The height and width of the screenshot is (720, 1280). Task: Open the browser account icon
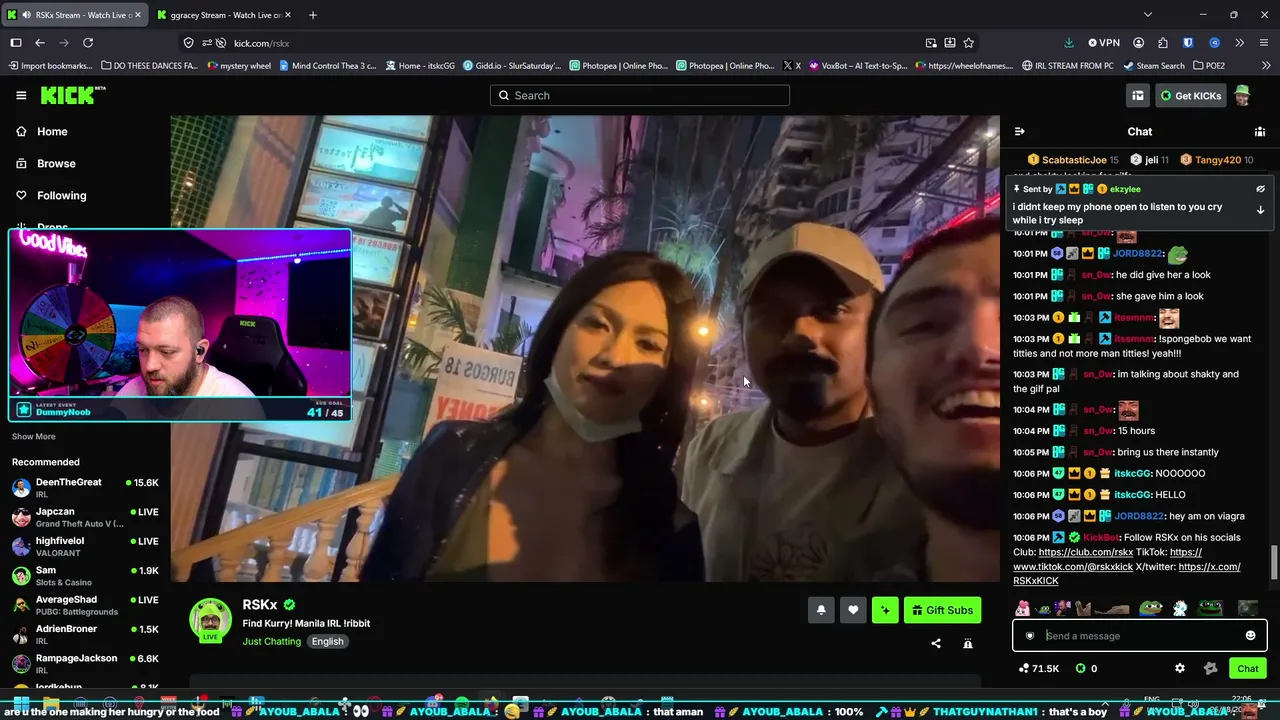pyautogui.click(x=1139, y=43)
